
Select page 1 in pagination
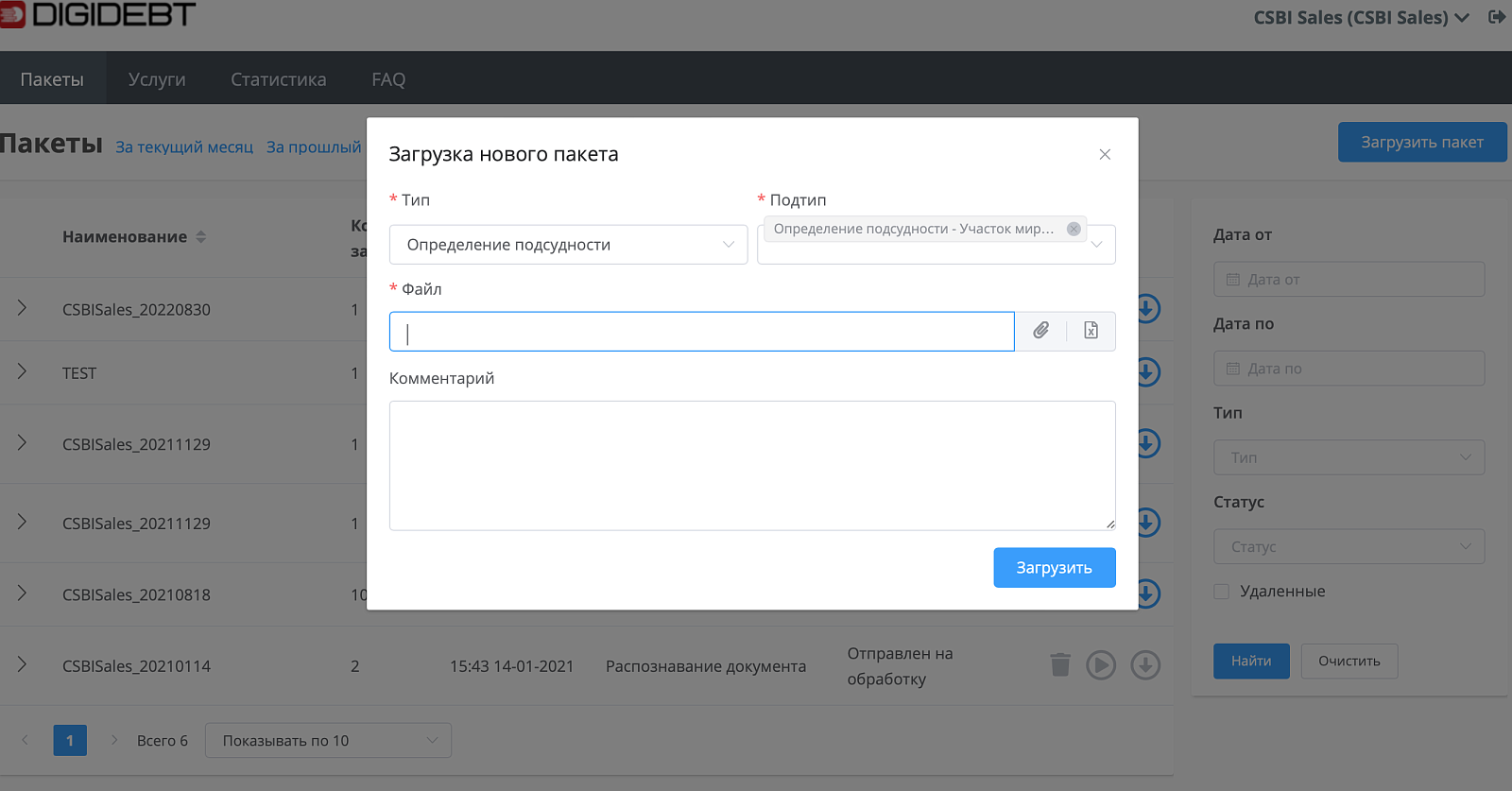click(70, 740)
